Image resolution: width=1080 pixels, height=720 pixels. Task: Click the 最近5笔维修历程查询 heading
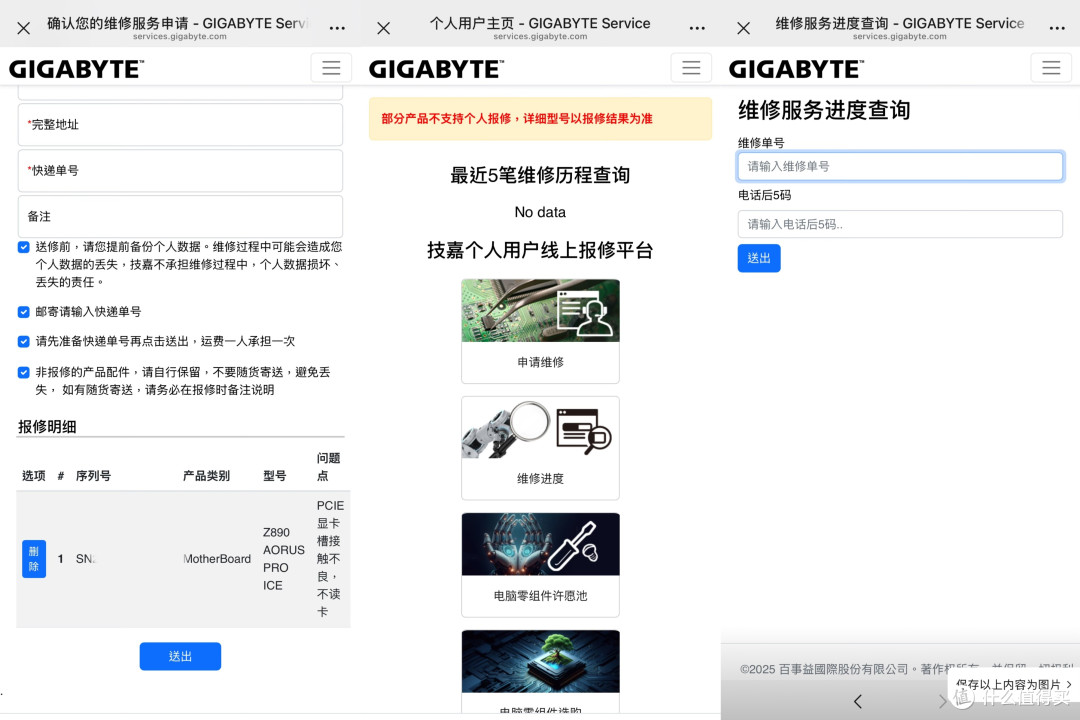pos(541,175)
